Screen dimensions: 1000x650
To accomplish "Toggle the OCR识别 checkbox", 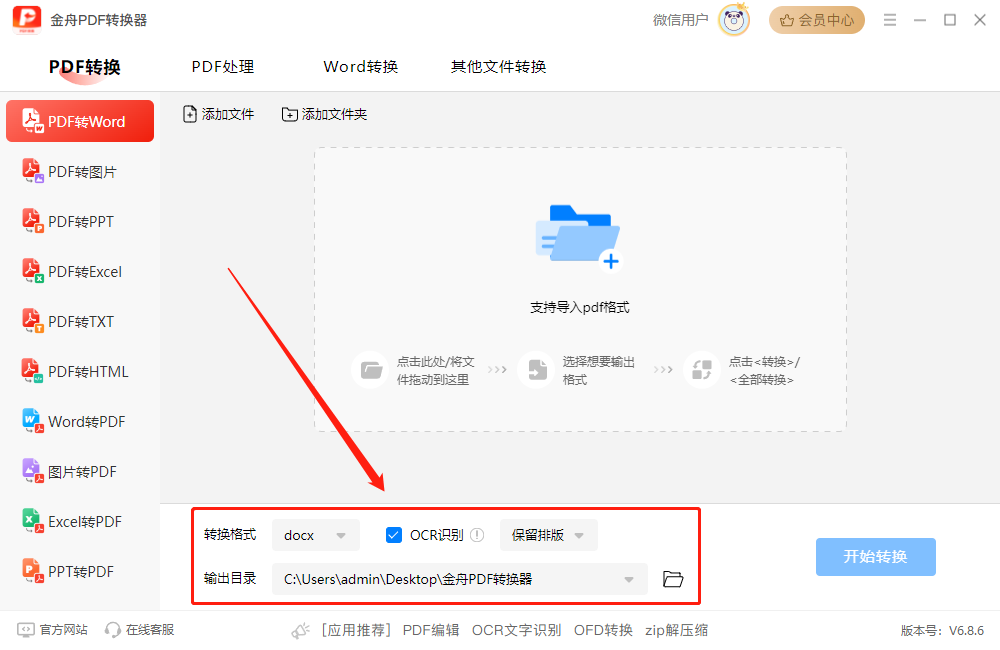I will point(393,535).
